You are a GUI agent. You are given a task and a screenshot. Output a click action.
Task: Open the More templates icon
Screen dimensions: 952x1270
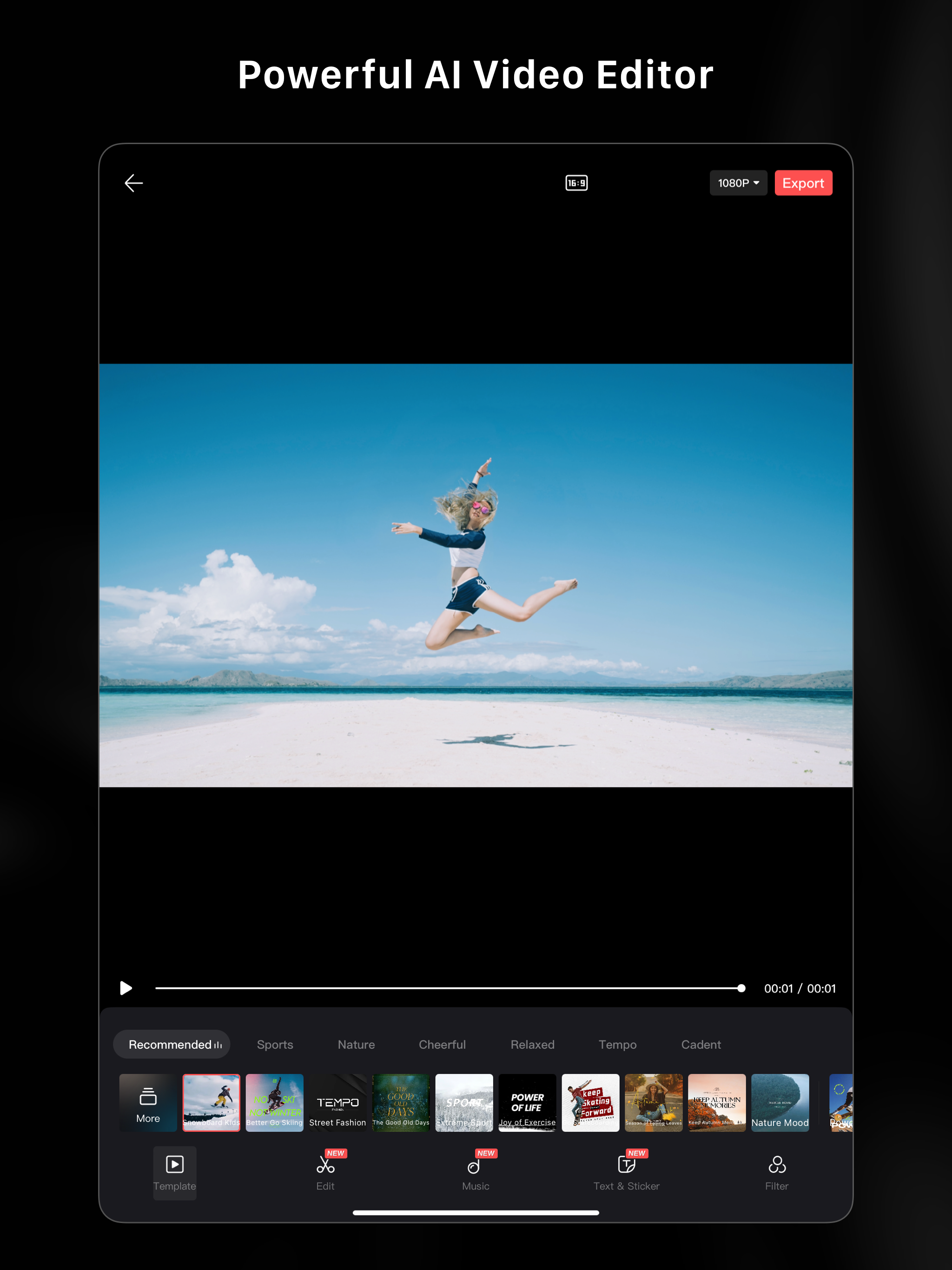click(x=148, y=1102)
